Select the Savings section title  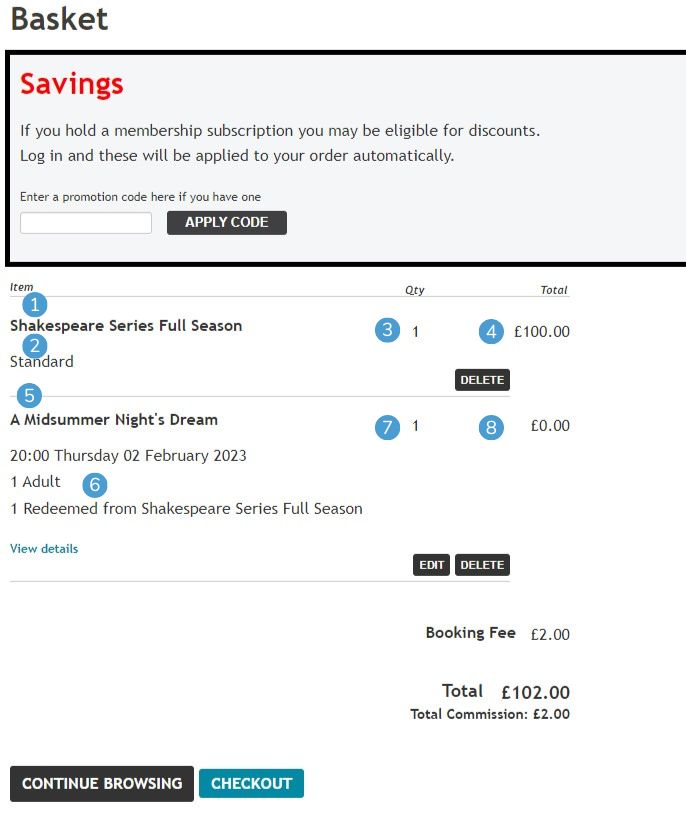(x=70, y=85)
